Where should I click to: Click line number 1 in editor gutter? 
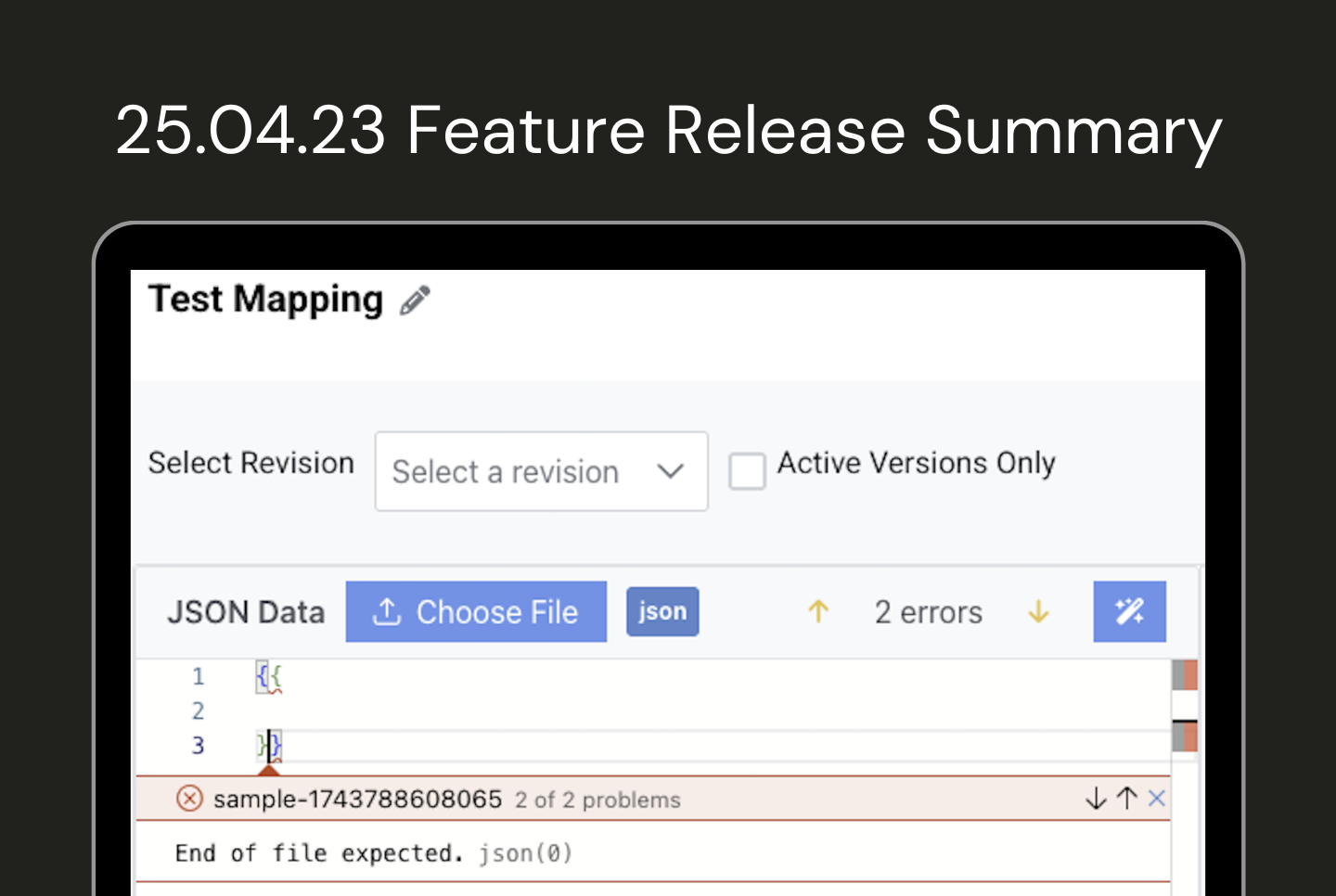(x=198, y=676)
